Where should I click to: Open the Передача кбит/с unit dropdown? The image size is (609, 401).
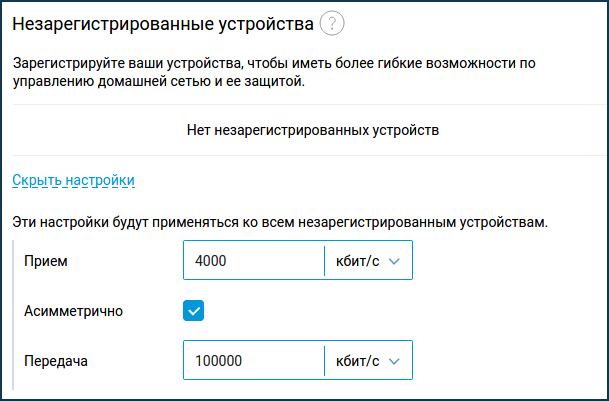click(x=368, y=360)
